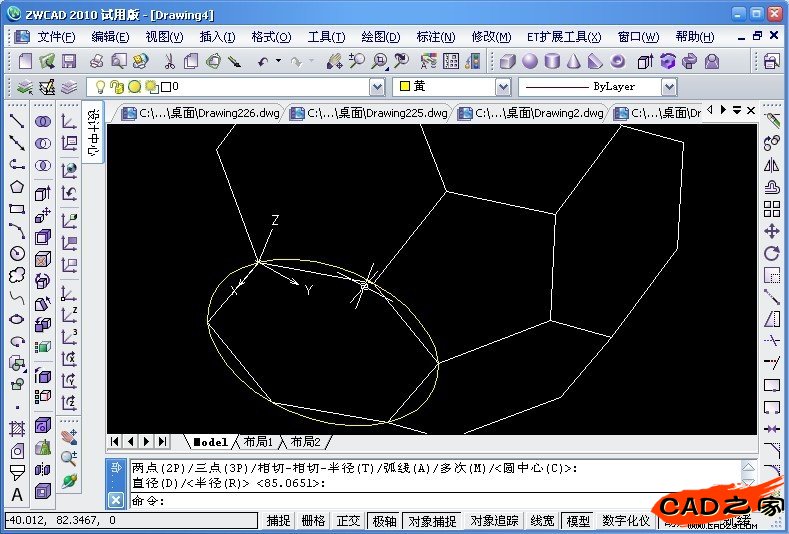The image size is (789, 534).
Task: Click the coordinates readout in status bar
Action: pyautogui.click(x=132, y=520)
